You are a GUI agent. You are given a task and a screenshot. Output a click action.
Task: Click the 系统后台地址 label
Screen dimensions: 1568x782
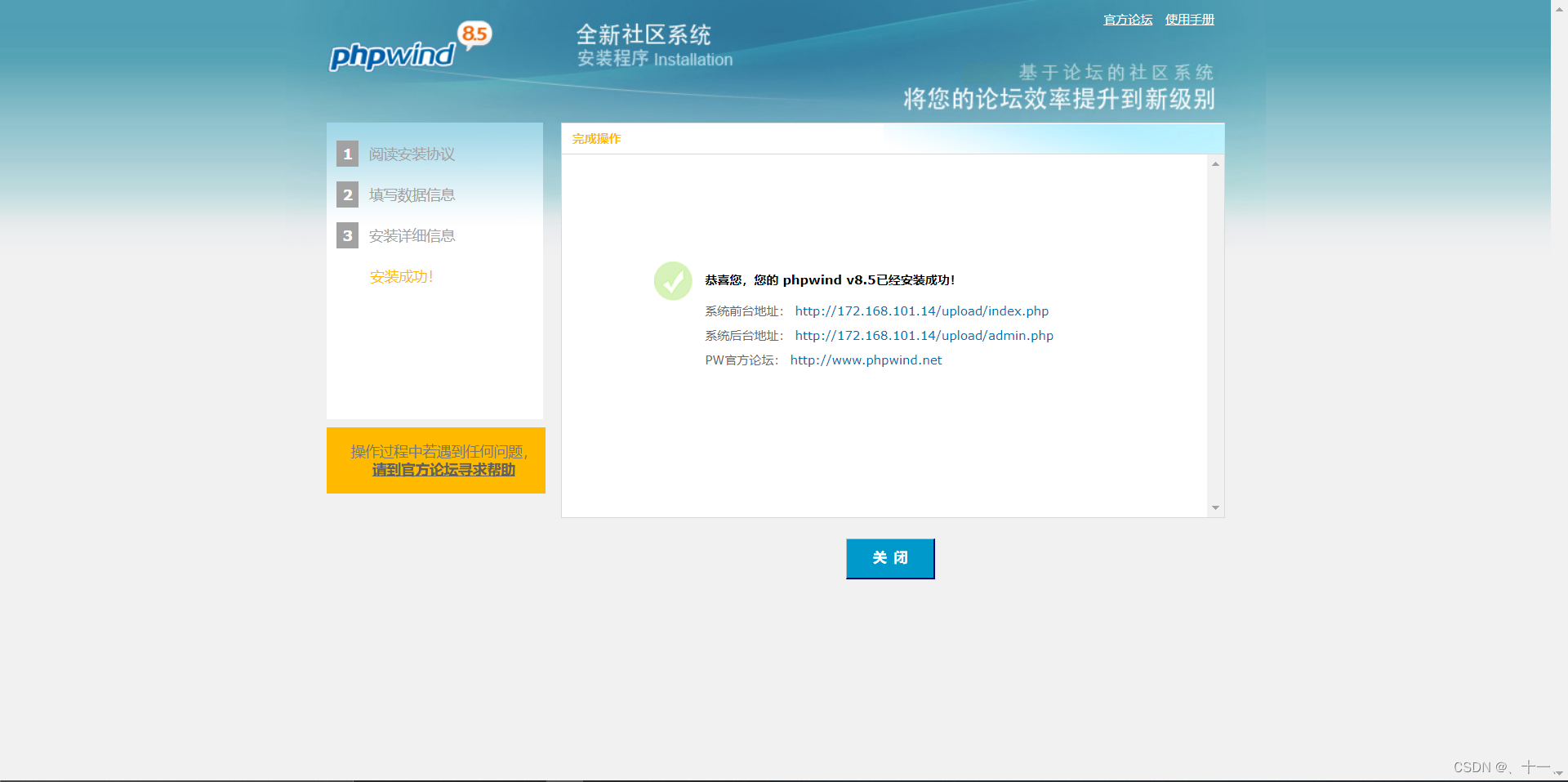click(x=744, y=336)
